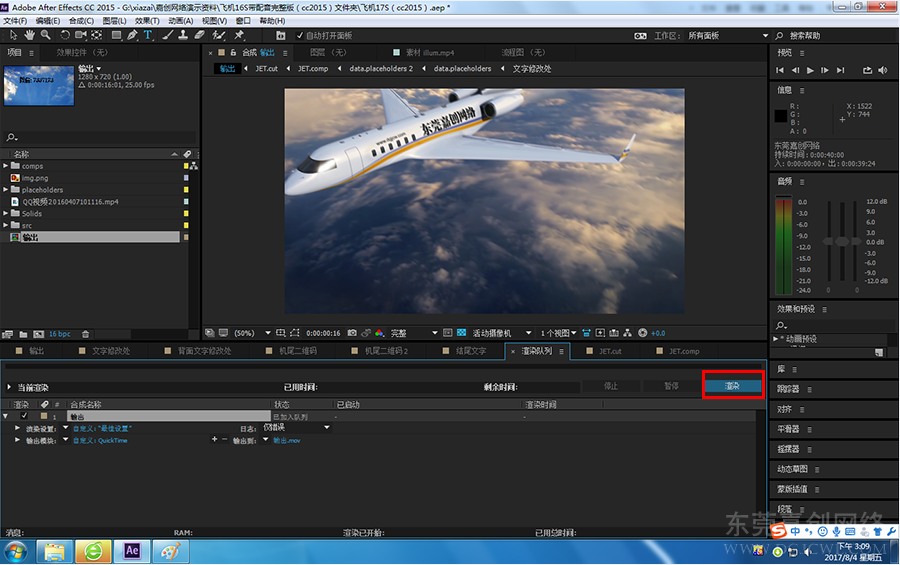Click the QuickTime output module link
Viewport: 900px width, 565px height.
click(x=100, y=440)
